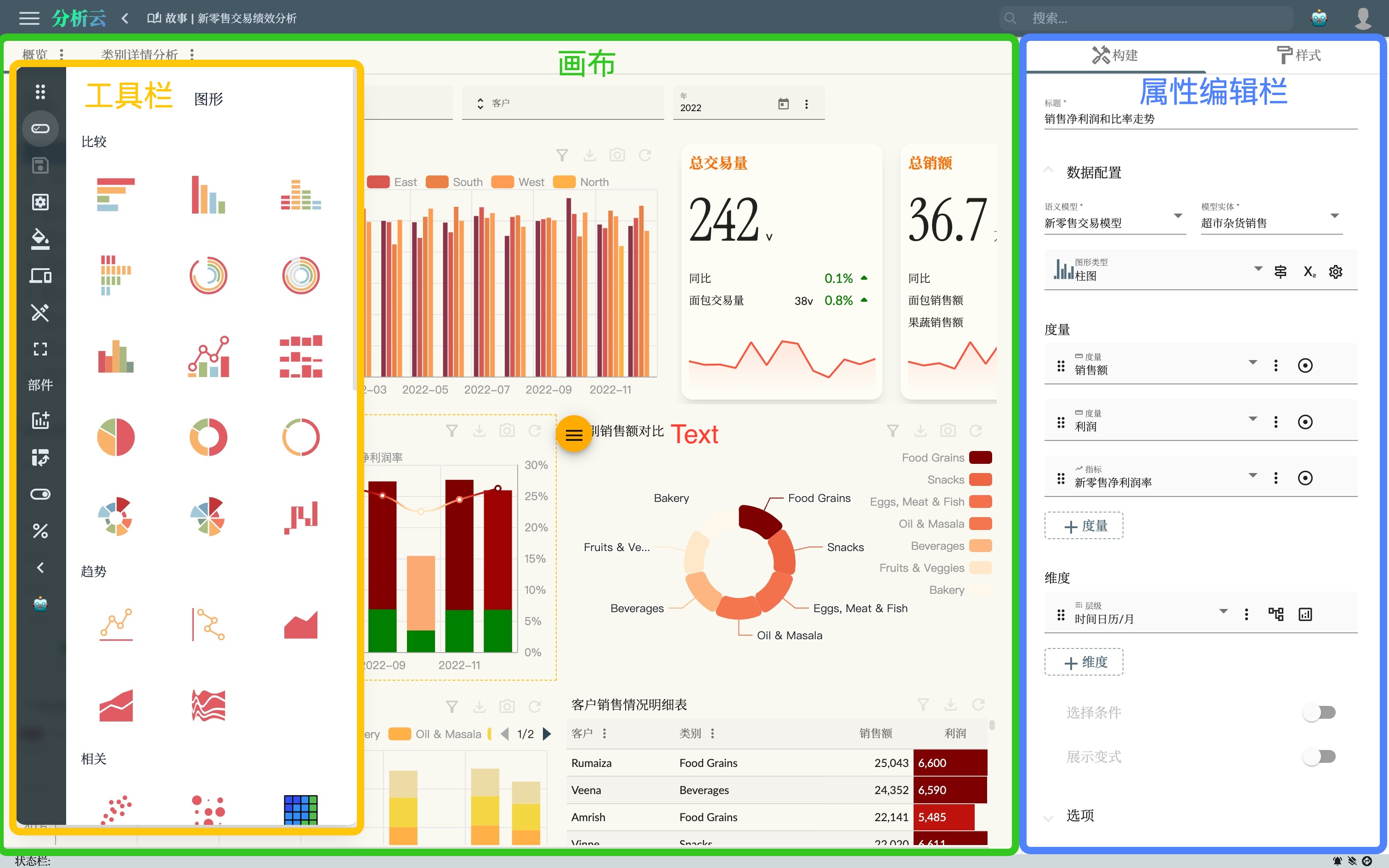Go to next legend page arrow
Image resolution: width=1389 pixels, height=868 pixels.
coord(547,734)
